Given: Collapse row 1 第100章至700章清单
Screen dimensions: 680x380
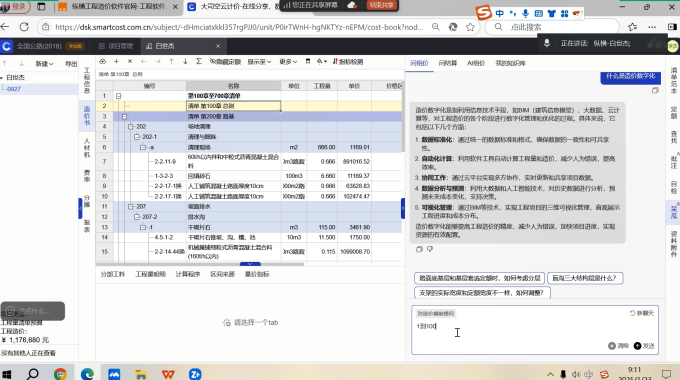Looking at the screenshot, I should (x=118, y=96).
